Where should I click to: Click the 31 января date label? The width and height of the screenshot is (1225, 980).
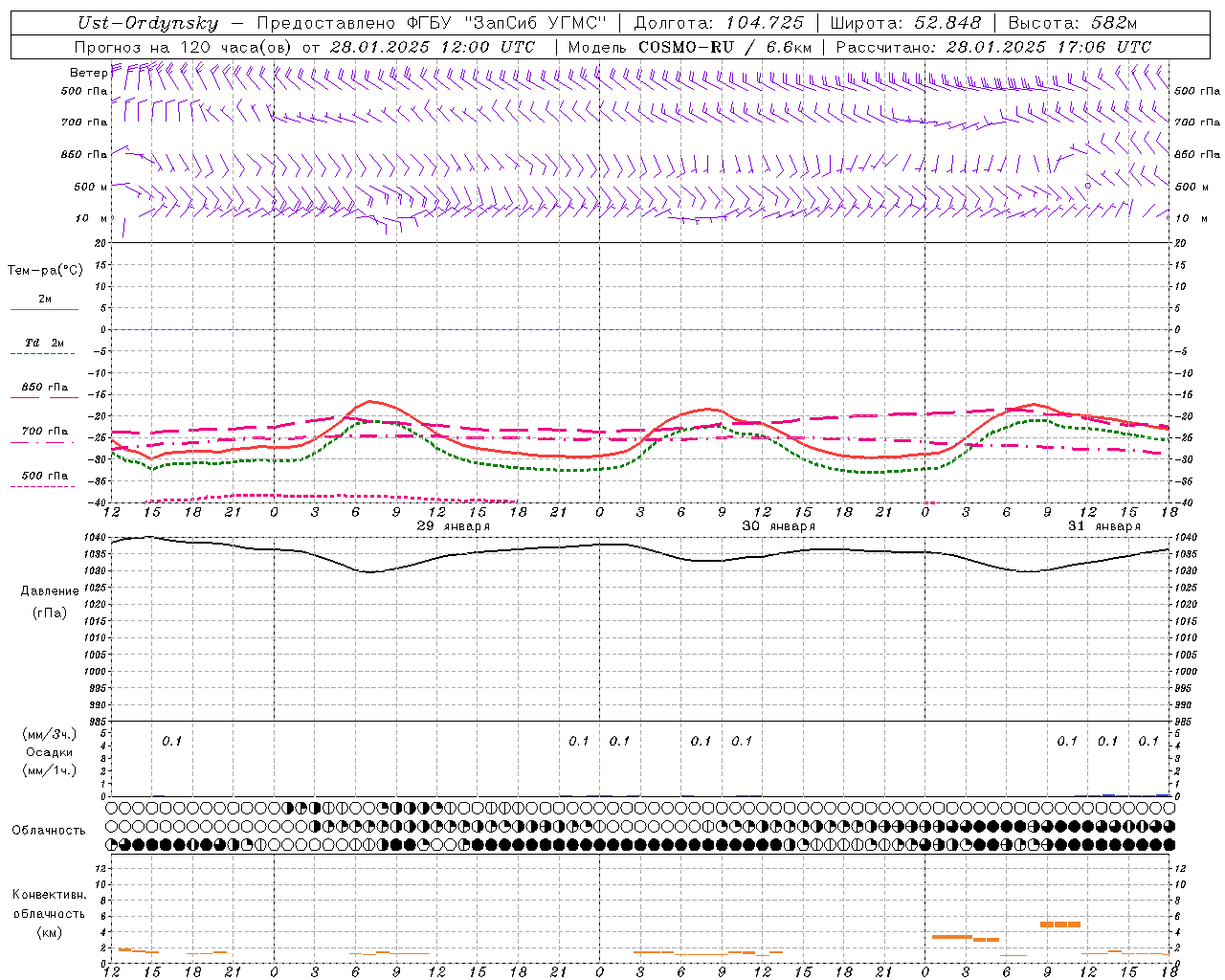(1103, 526)
